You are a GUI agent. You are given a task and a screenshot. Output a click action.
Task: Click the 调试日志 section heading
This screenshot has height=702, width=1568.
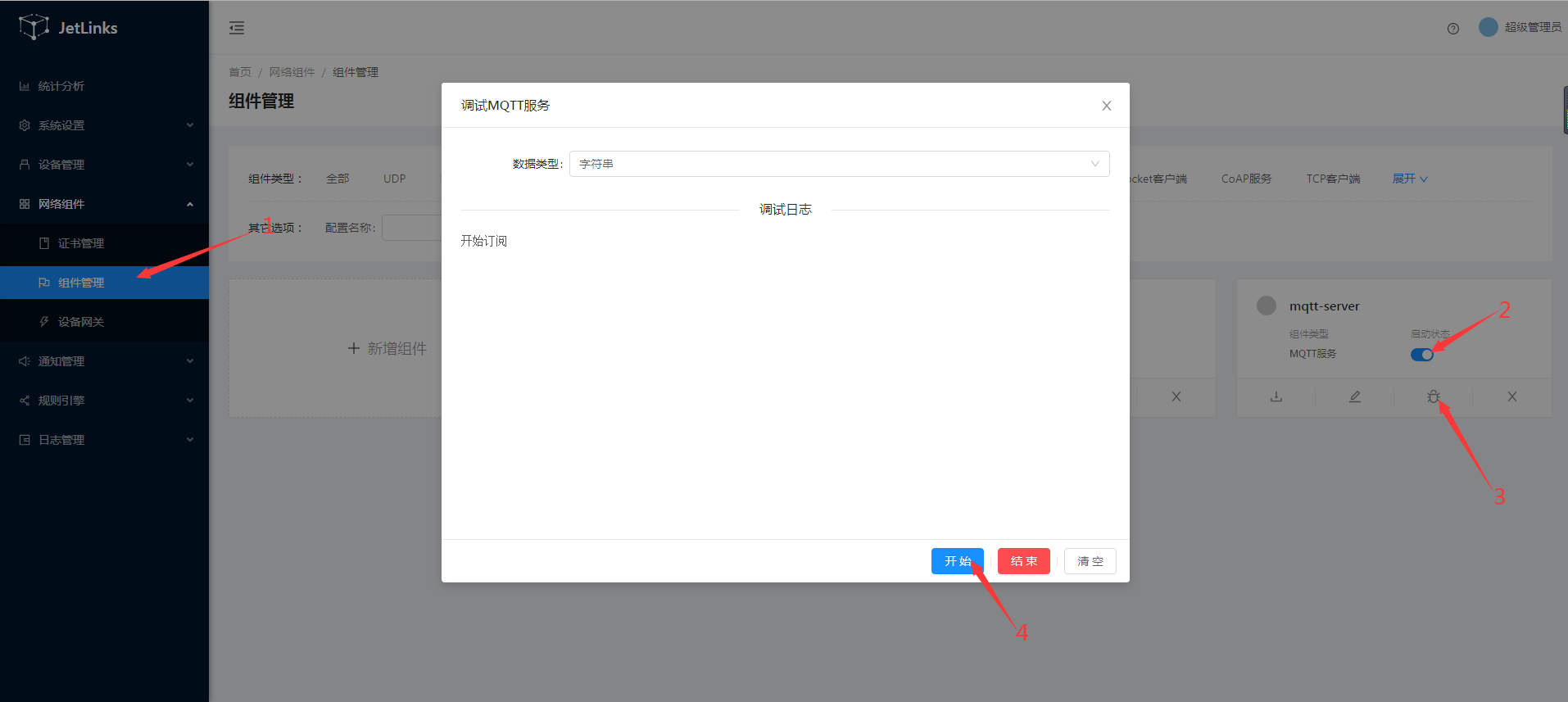pyautogui.click(x=786, y=210)
